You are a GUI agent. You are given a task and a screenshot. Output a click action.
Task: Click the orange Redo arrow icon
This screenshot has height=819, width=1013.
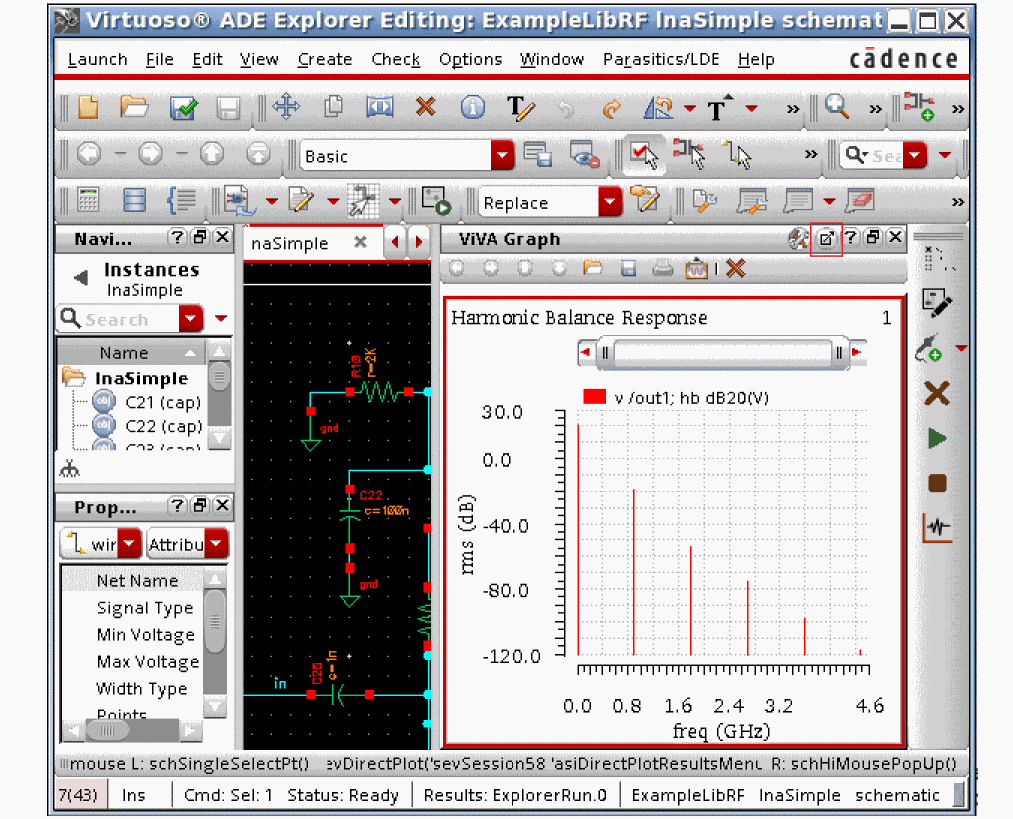pyautogui.click(x=612, y=108)
